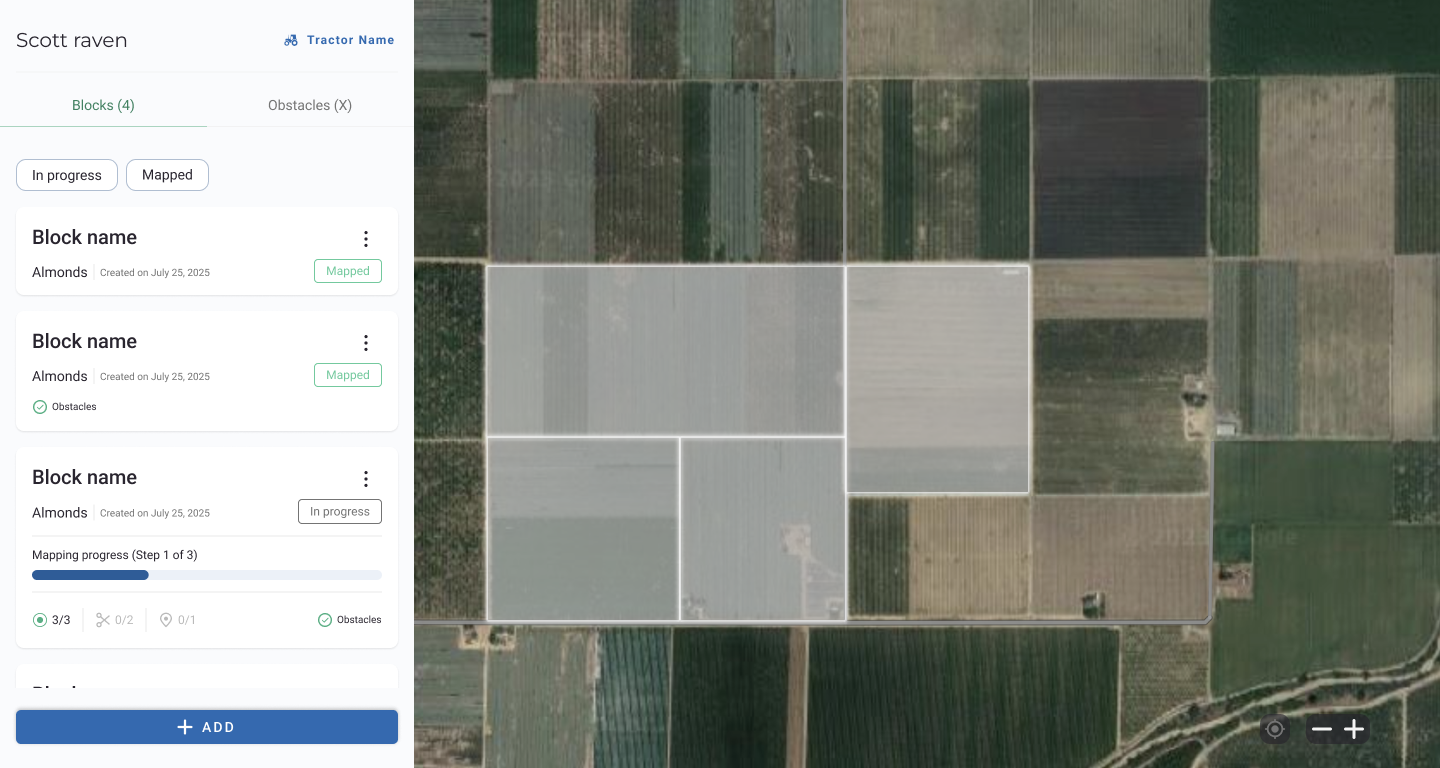Viewport: 1440px width, 768px height.
Task: Click the location pin icon showing 0/1
Action: (x=166, y=620)
